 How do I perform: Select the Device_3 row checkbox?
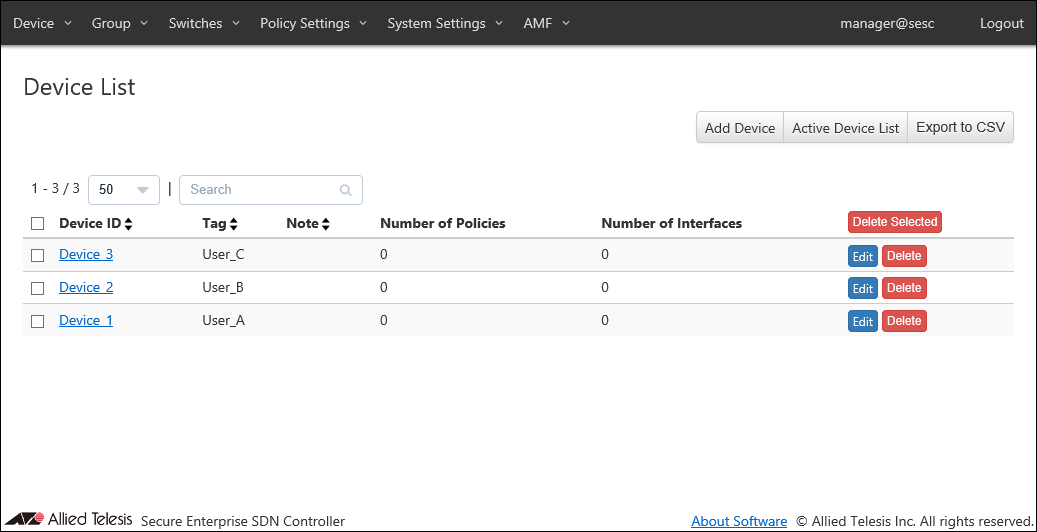coord(38,255)
